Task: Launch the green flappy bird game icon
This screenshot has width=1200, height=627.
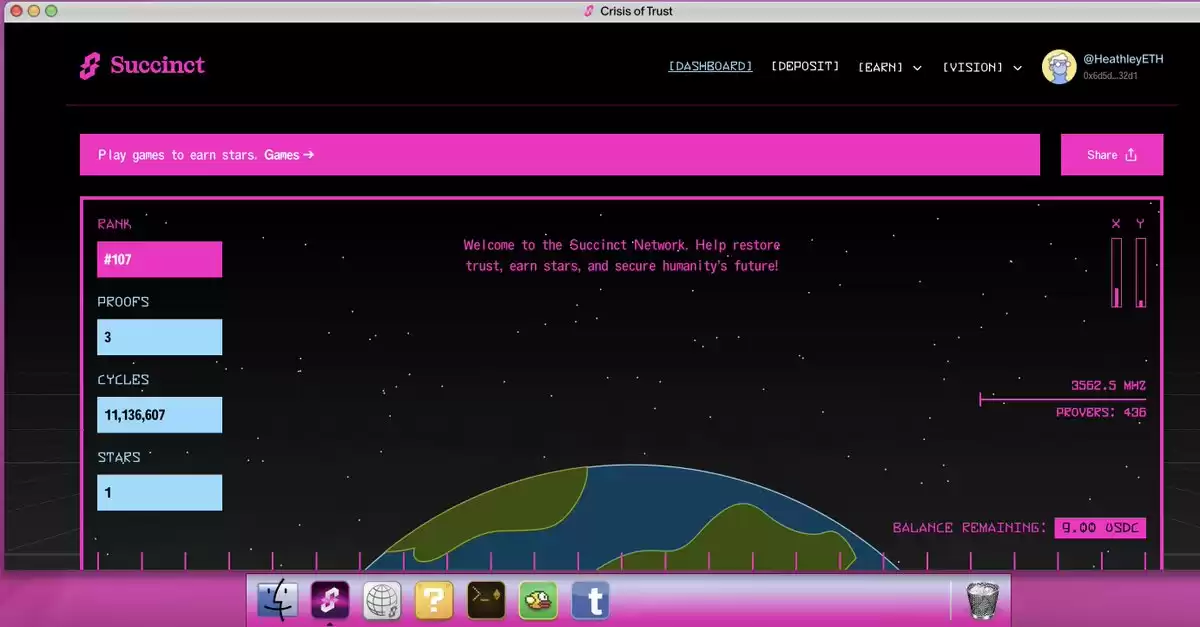Action: point(538,600)
